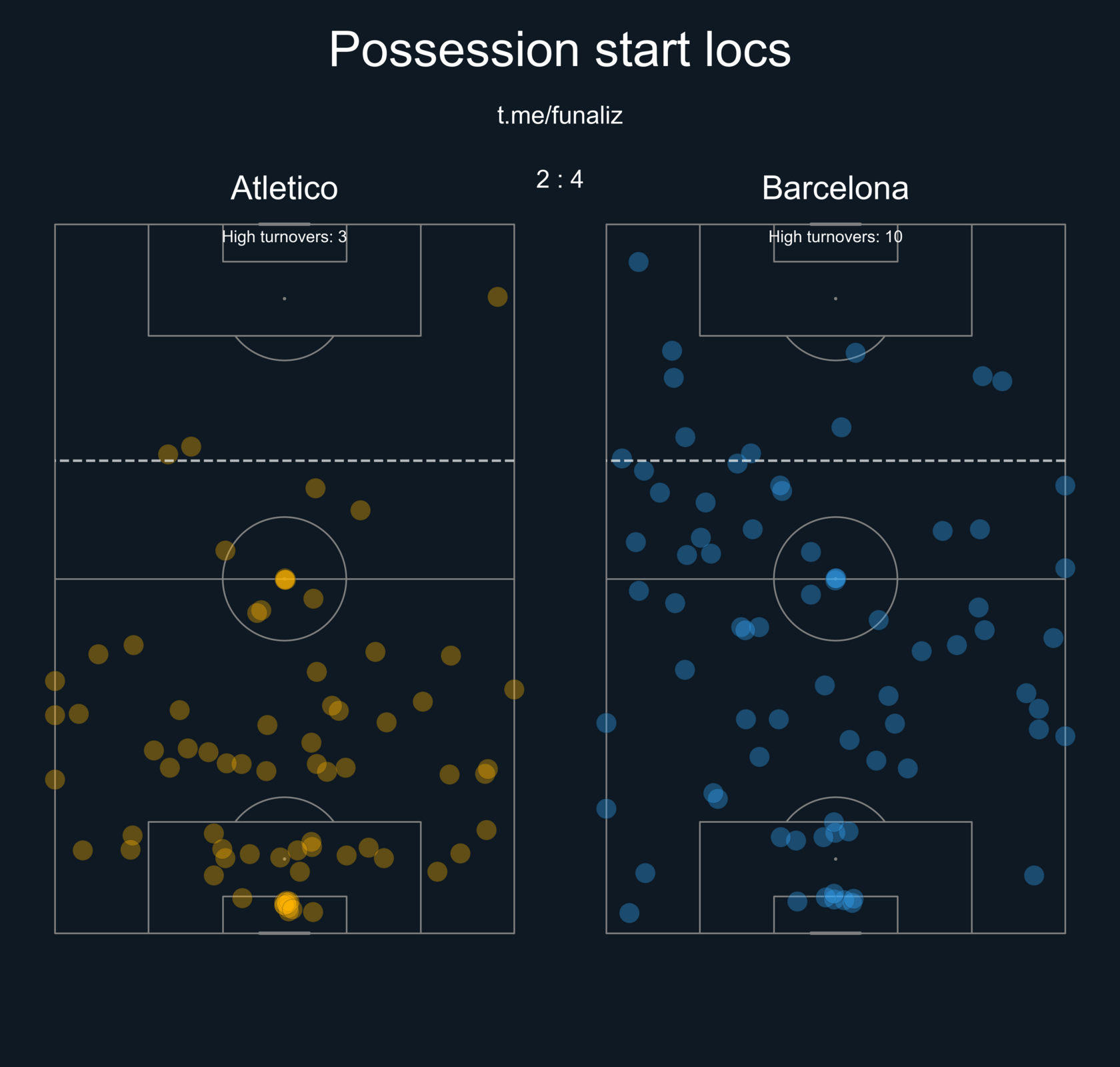This screenshot has height=1067, width=1120.
Task: Click the t.me/funaliz link text
Action: pyautogui.click(x=560, y=116)
